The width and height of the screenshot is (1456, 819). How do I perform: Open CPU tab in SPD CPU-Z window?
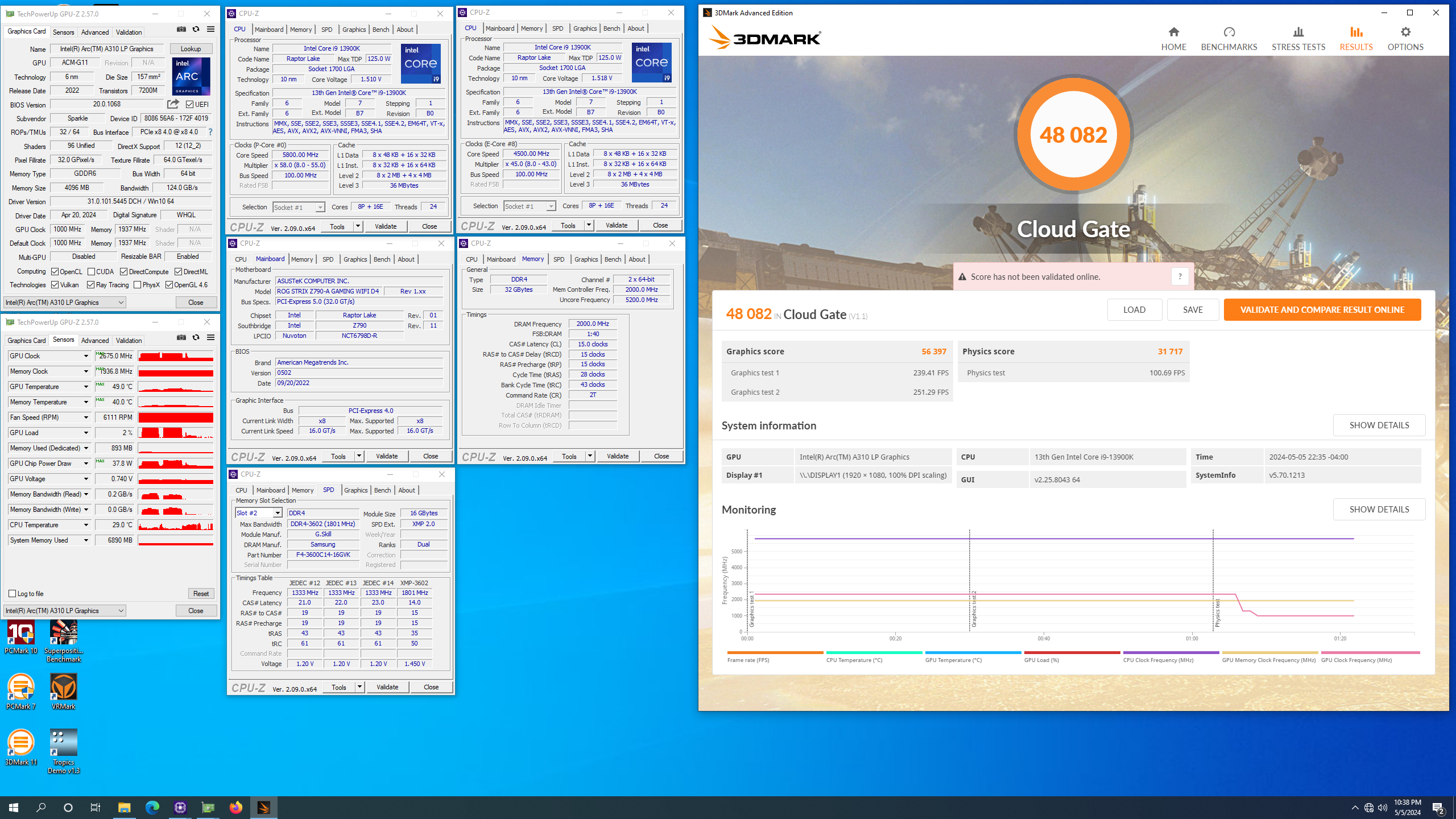[241, 490]
